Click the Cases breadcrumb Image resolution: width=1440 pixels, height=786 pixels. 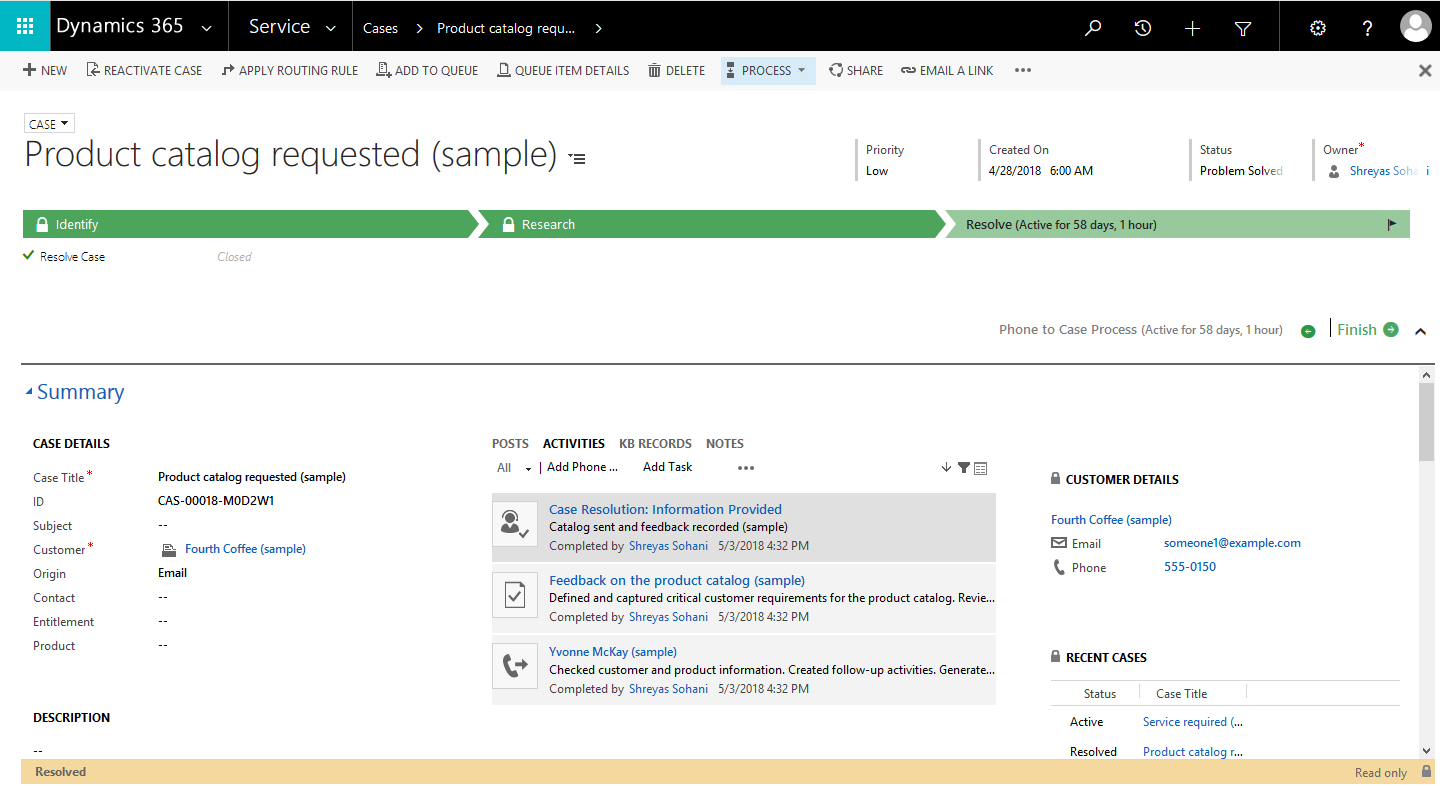(380, 28)
